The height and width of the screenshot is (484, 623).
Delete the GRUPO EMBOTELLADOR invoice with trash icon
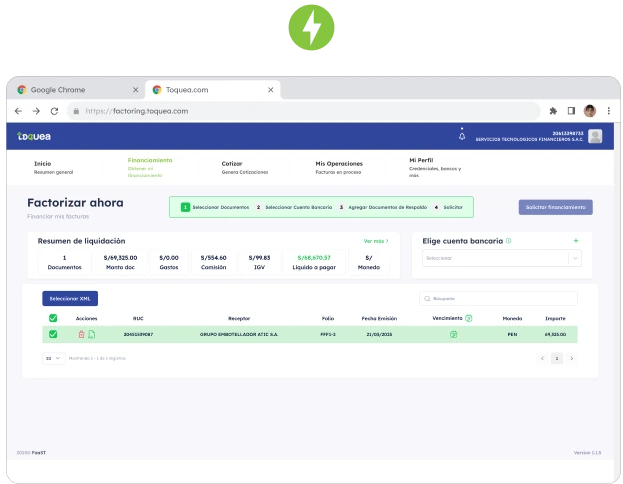pyautogui.click(x=82, y=334)
